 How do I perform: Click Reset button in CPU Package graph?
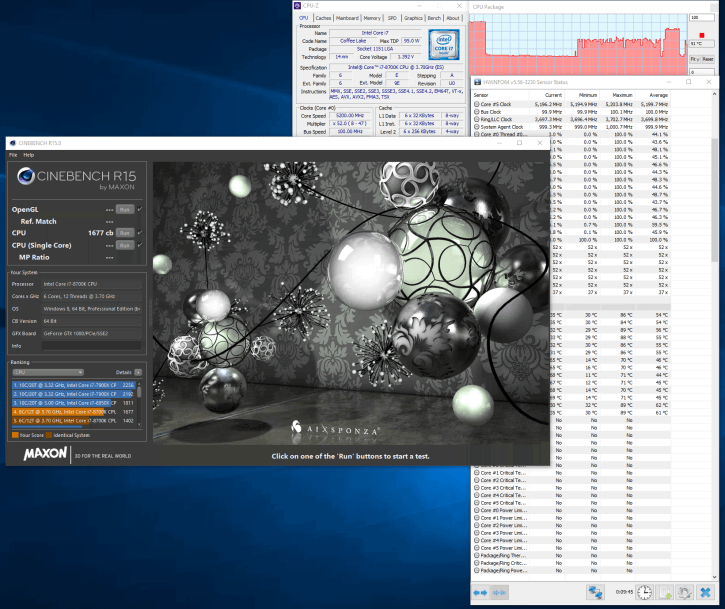click(708, 59)
